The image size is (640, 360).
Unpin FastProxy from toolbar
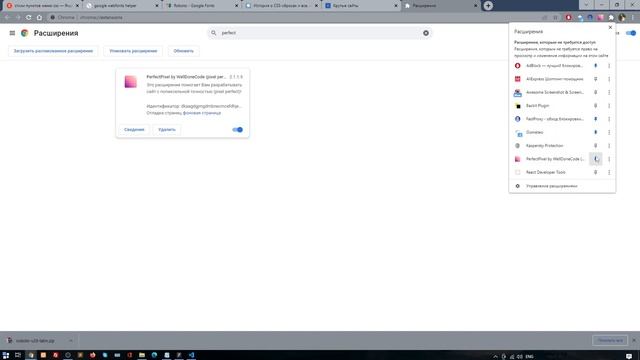[x=596, y=119]
